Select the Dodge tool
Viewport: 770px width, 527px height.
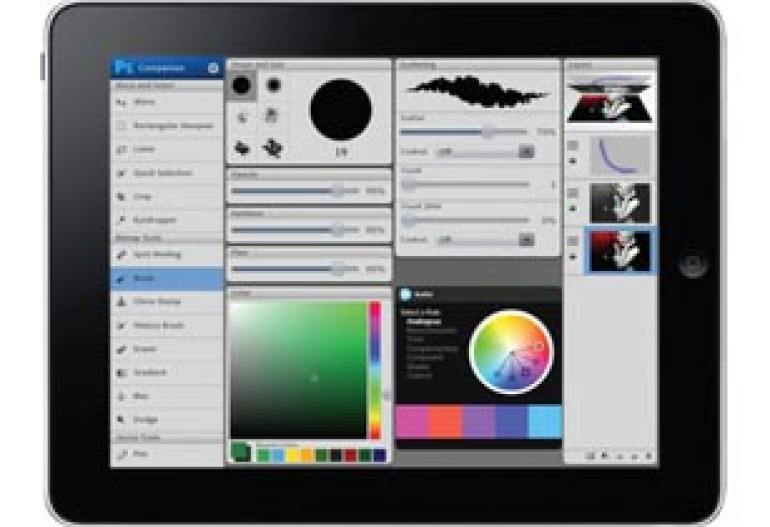167,419
